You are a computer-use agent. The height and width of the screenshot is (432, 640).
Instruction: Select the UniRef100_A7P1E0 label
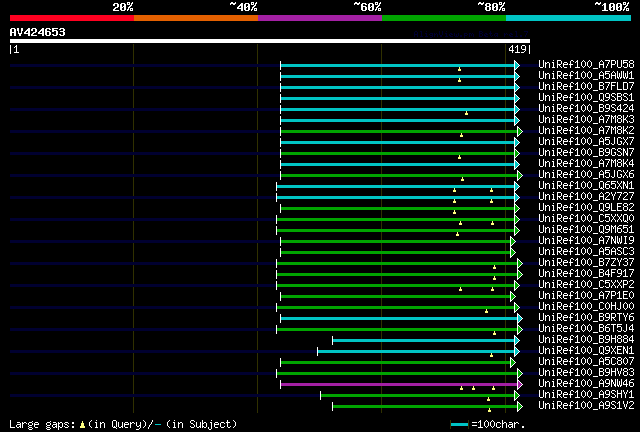pos(586,296)
